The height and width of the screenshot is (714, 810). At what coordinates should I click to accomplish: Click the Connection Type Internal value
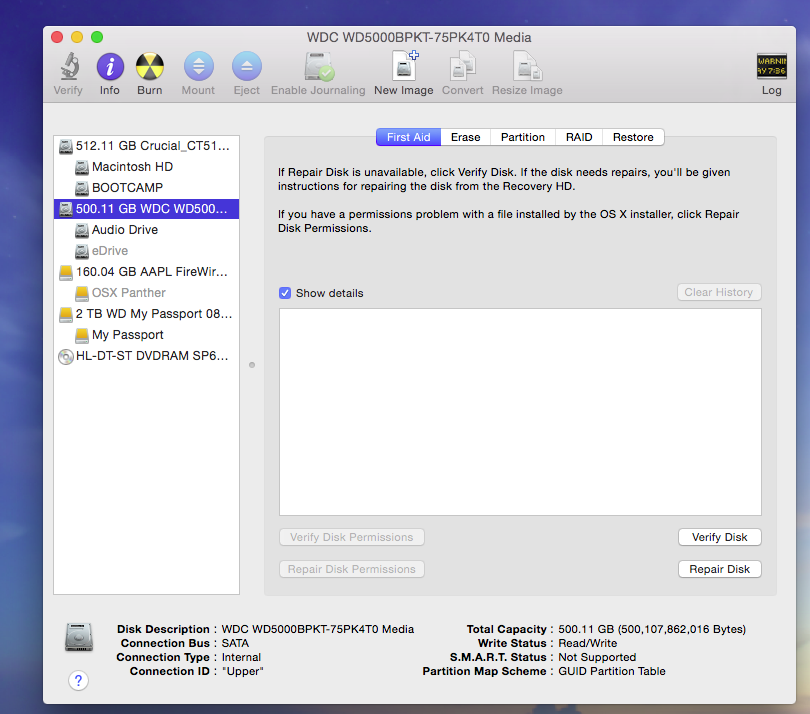click(241, 658)
